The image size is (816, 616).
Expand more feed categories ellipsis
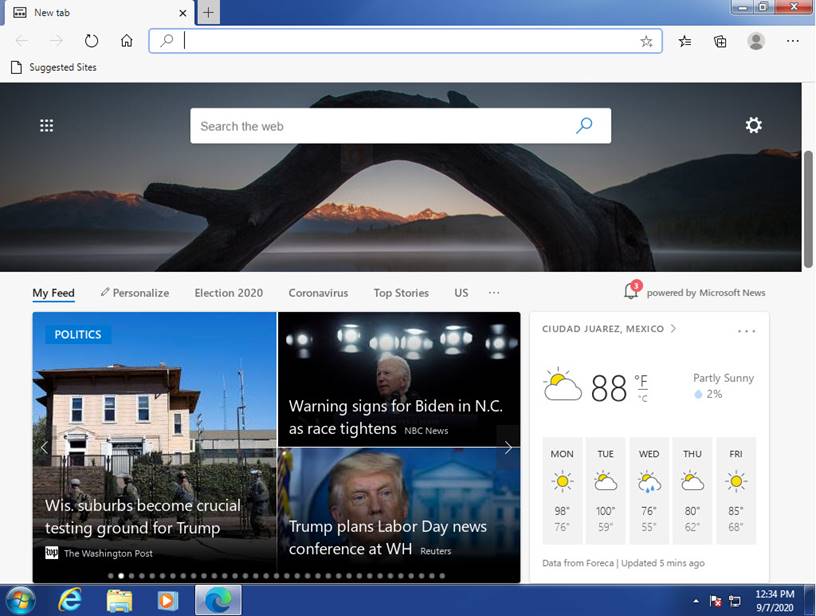494,293
